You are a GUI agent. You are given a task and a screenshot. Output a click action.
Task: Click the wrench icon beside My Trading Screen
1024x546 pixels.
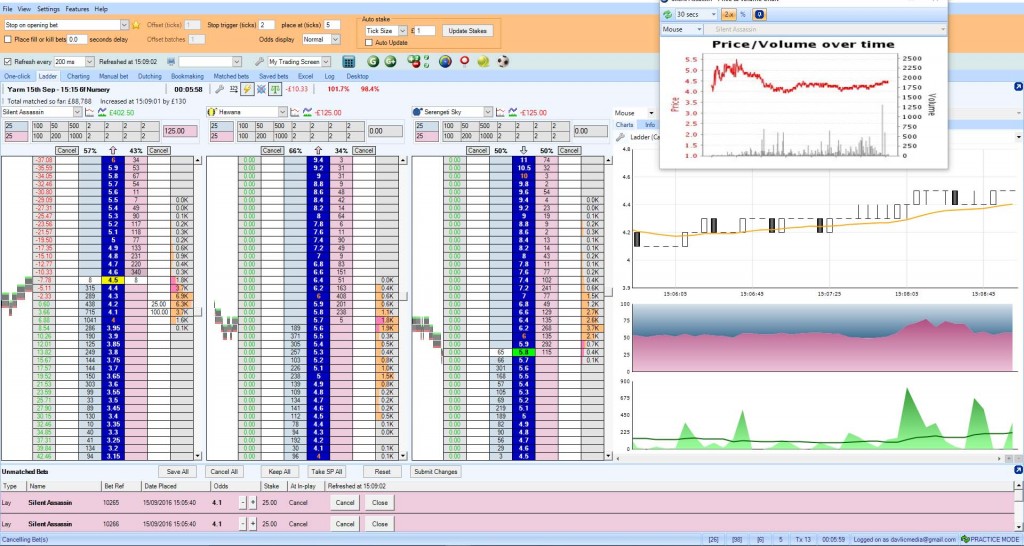259,61
